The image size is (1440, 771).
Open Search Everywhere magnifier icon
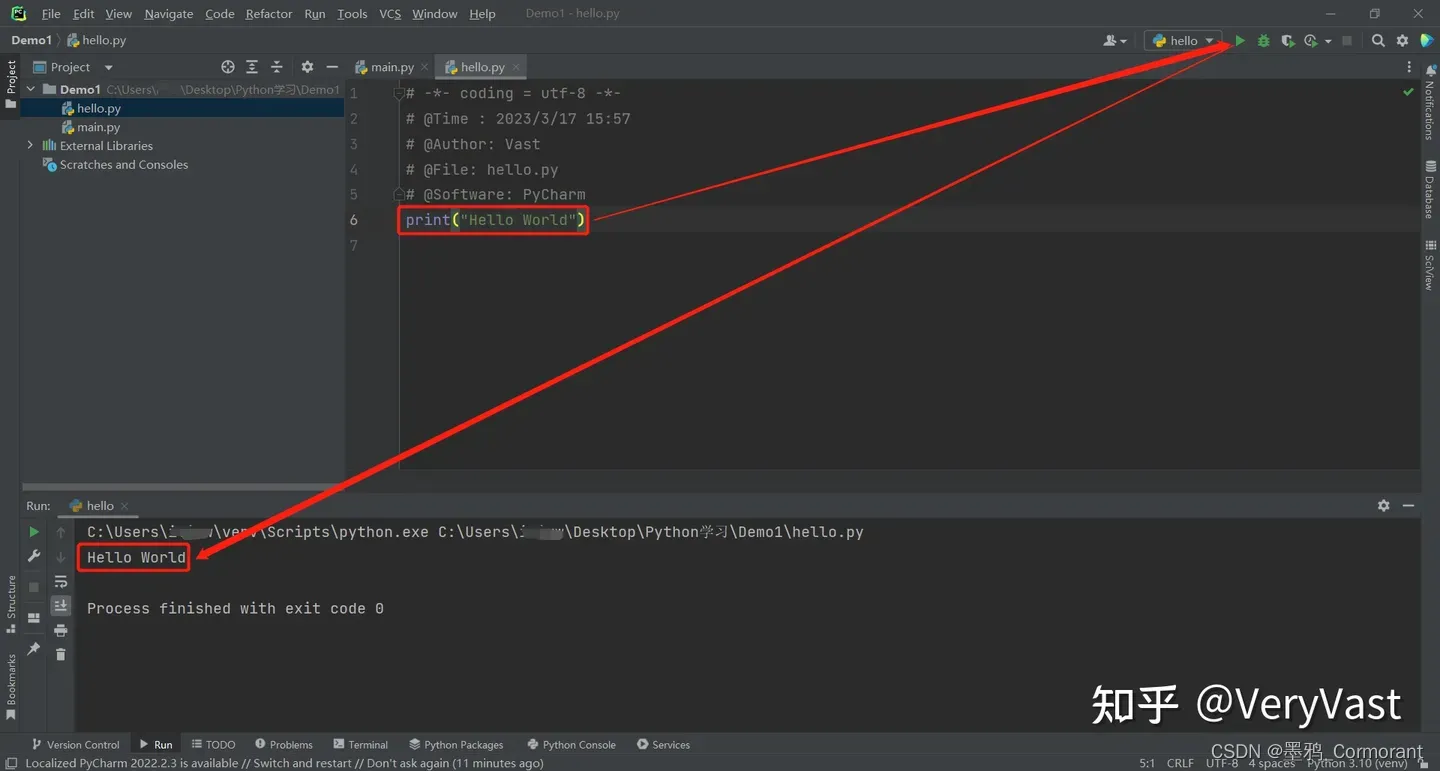(x=1378, y=41)
